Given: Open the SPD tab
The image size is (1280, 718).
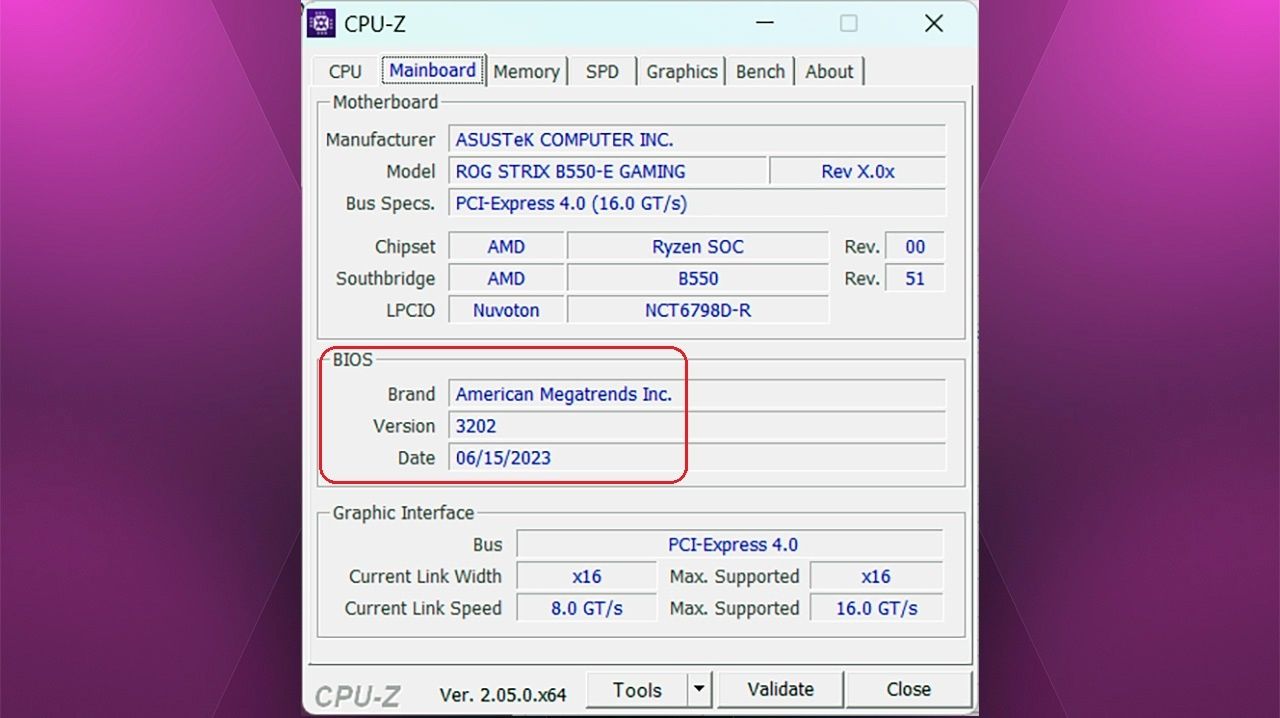Looking at the screenshot, I should pyautogui.click(x=602, y=71).
